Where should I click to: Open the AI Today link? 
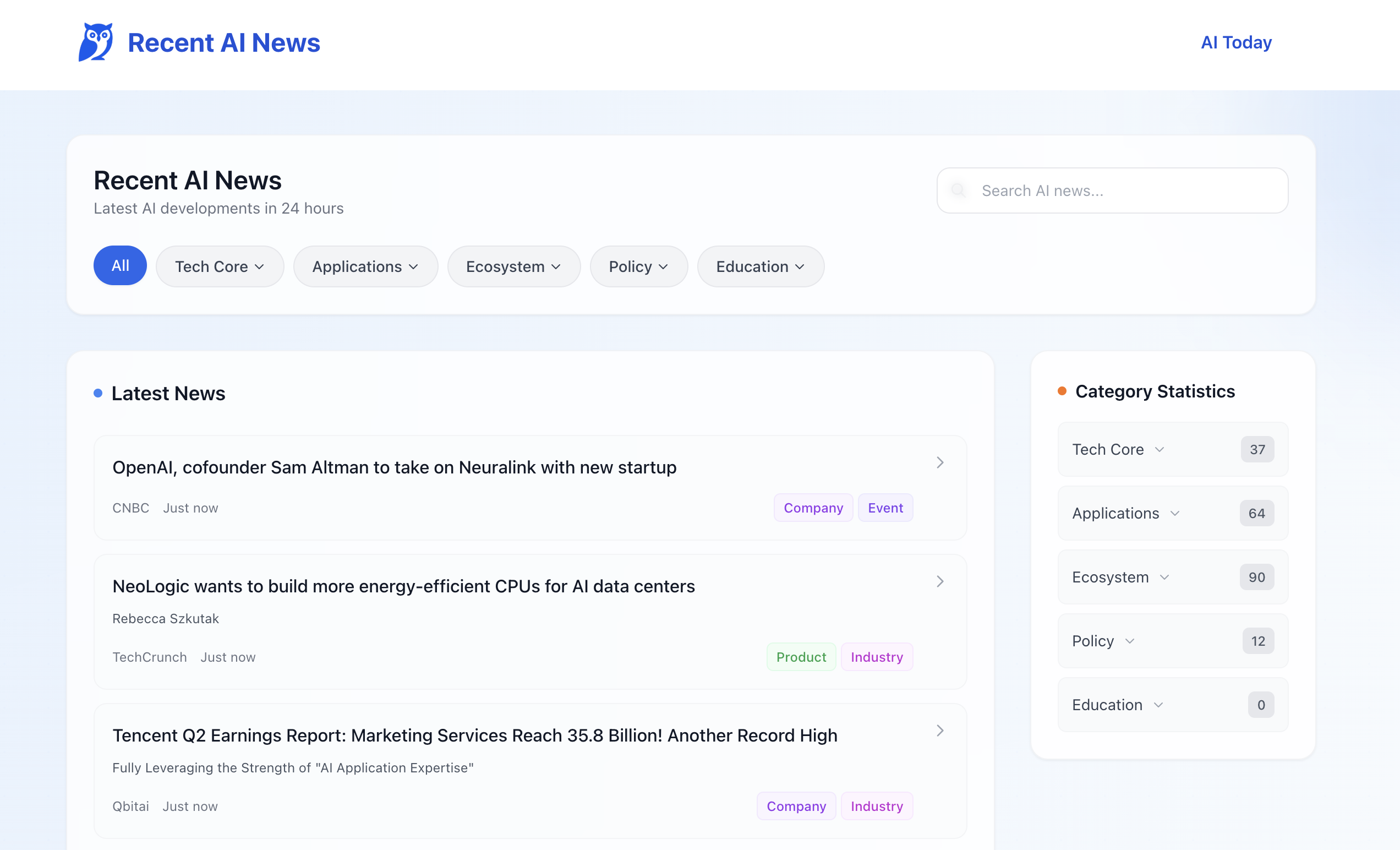[1236, 42]
